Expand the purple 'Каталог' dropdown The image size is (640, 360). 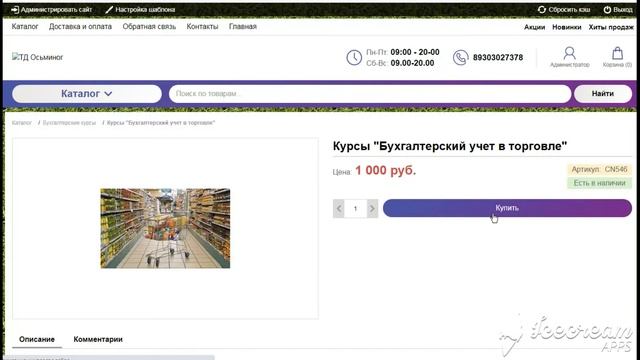[x=87, y=94]
